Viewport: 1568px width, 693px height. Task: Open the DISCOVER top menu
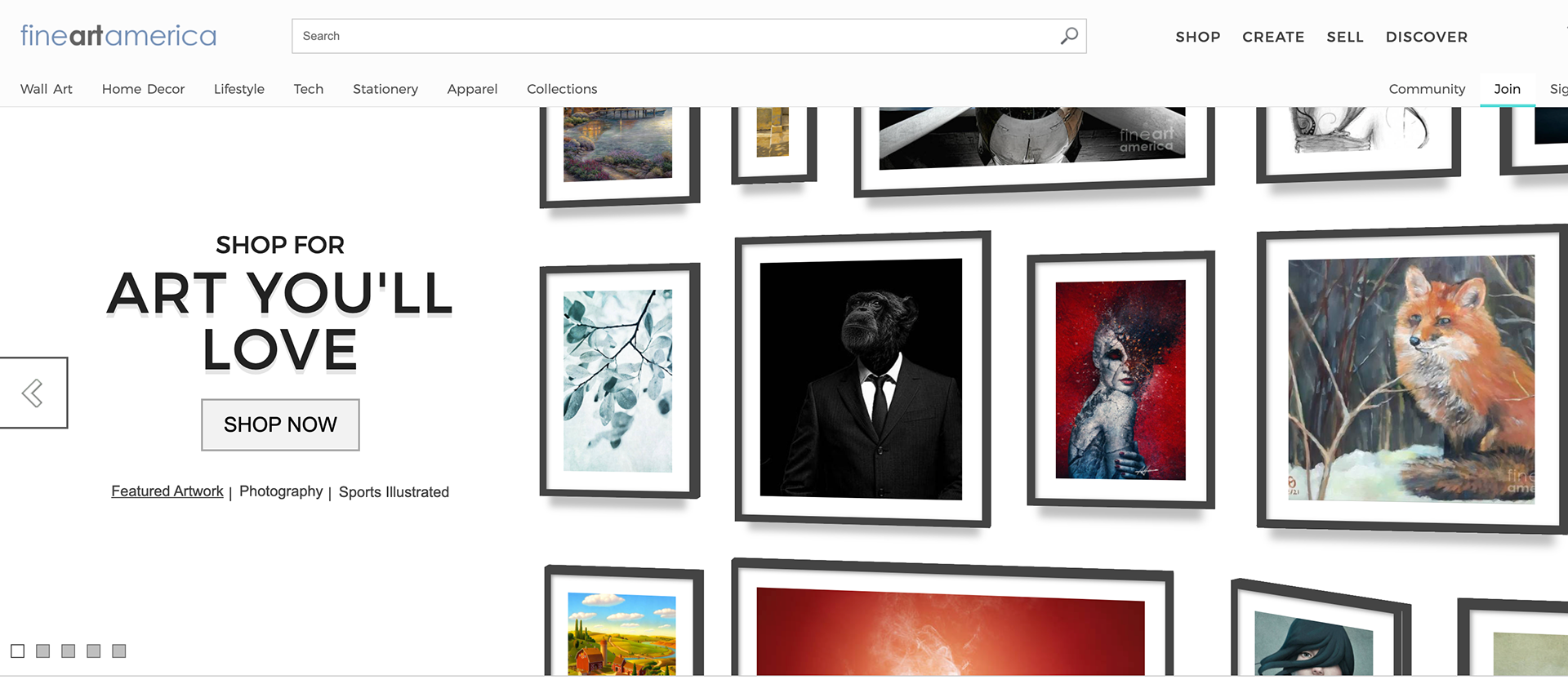1427,37
